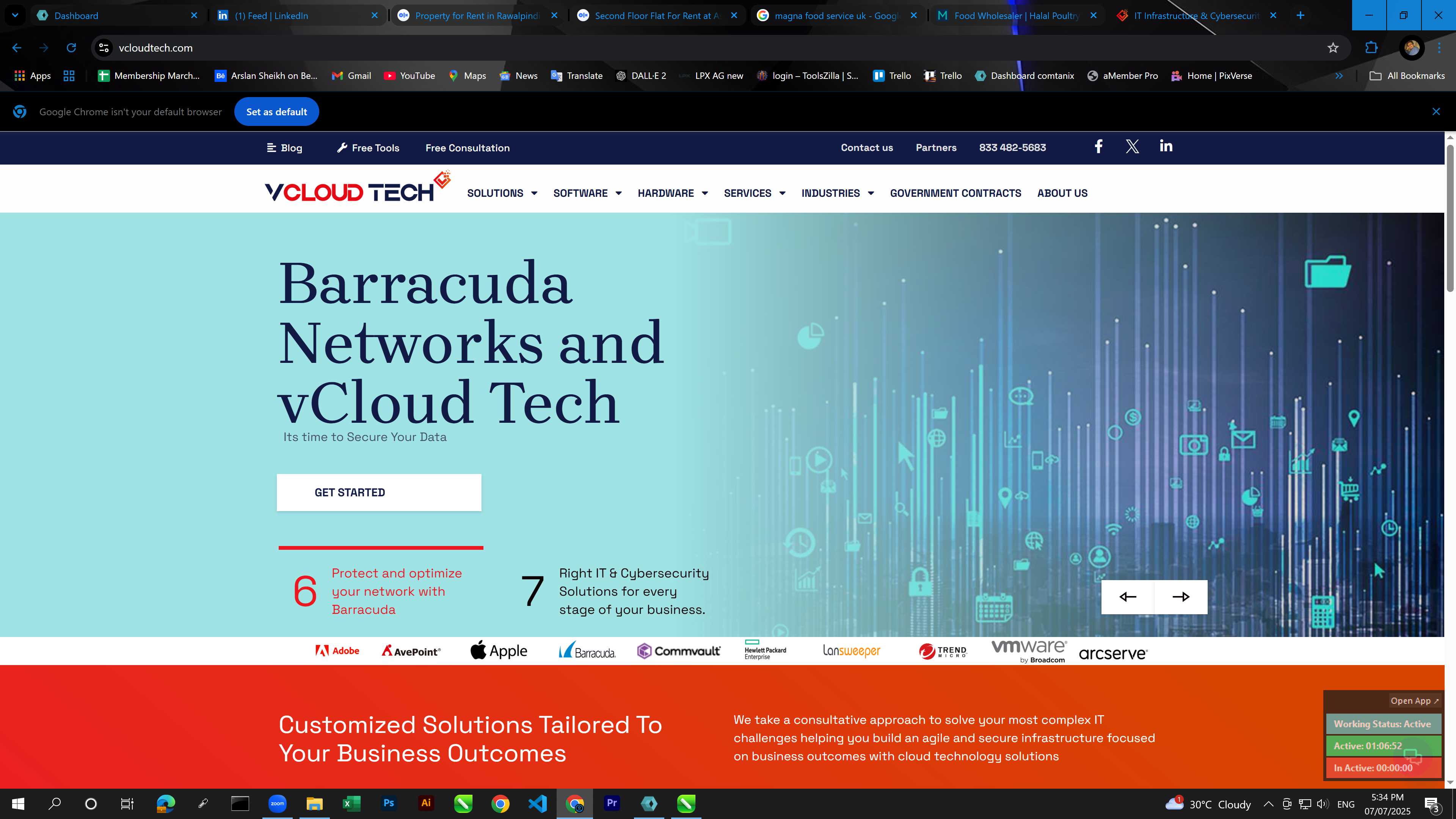Open Excel from the taskbar

(351, 803)
